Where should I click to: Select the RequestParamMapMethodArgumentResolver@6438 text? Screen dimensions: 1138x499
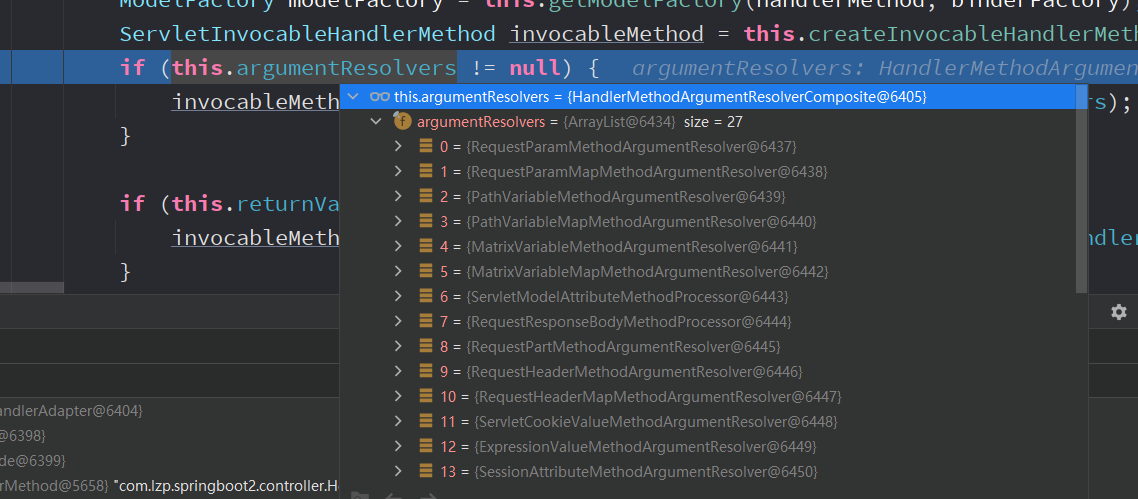[x=647, y=172]
